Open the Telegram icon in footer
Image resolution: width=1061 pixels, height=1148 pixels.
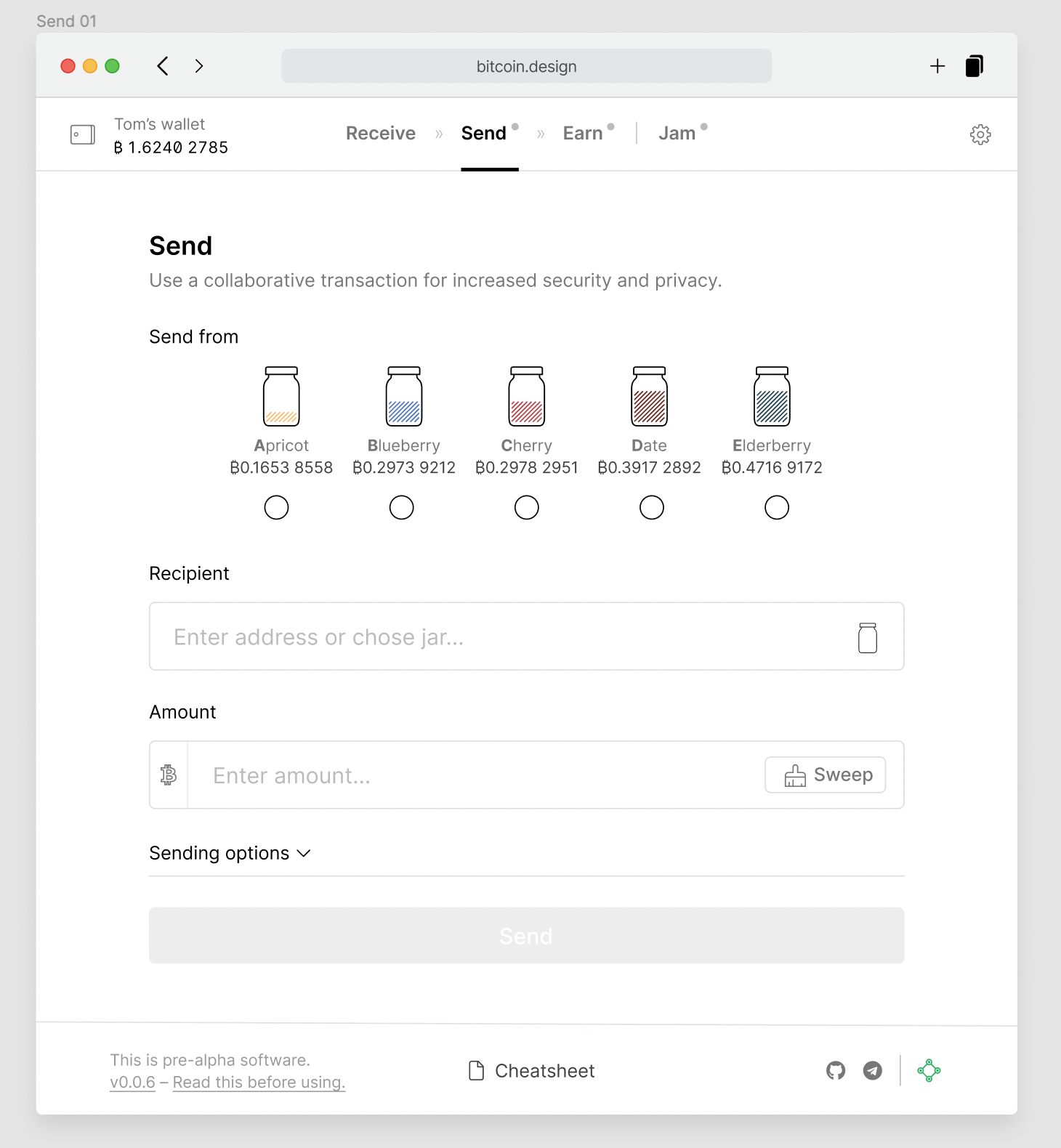tap(873, 1070)
